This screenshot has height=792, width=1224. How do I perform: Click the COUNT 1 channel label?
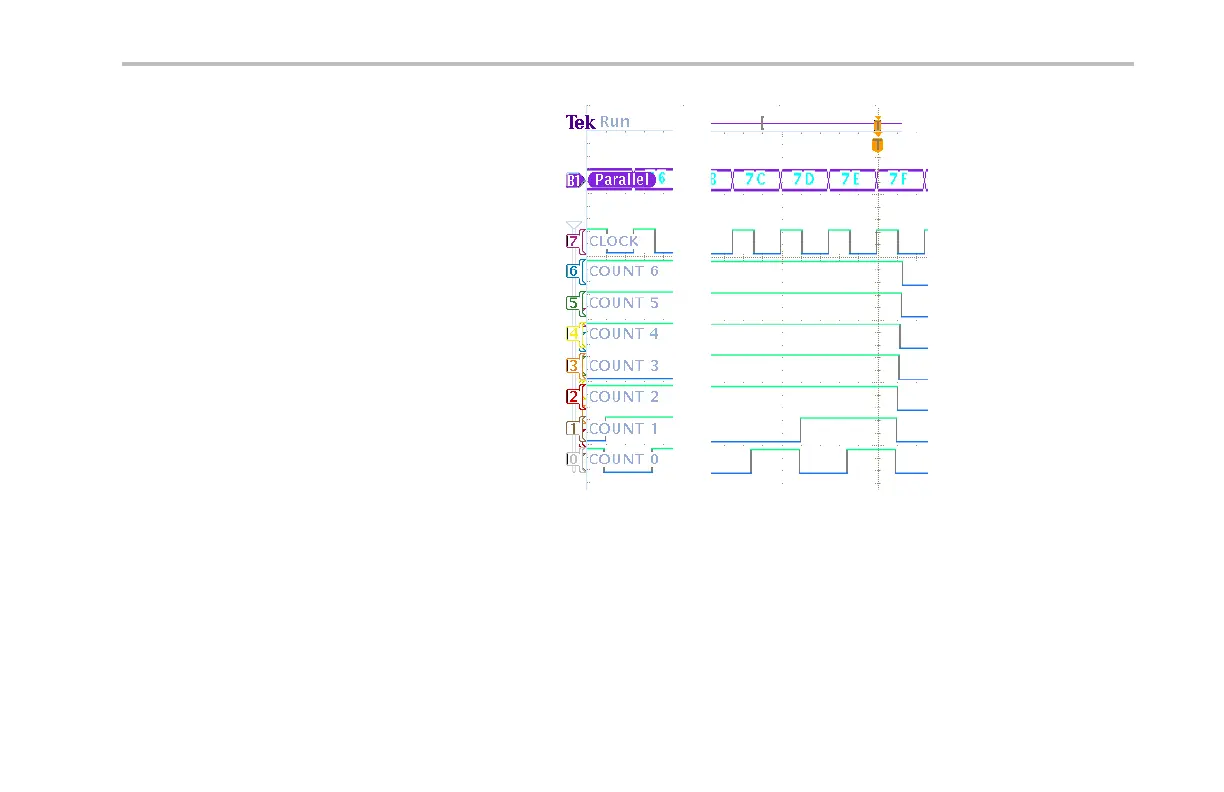(x=624, y=429)
